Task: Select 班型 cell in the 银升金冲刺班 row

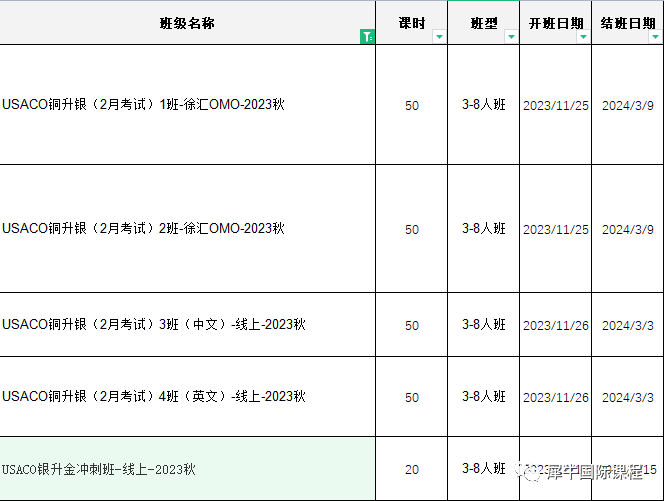Action: tap(484, 468)
